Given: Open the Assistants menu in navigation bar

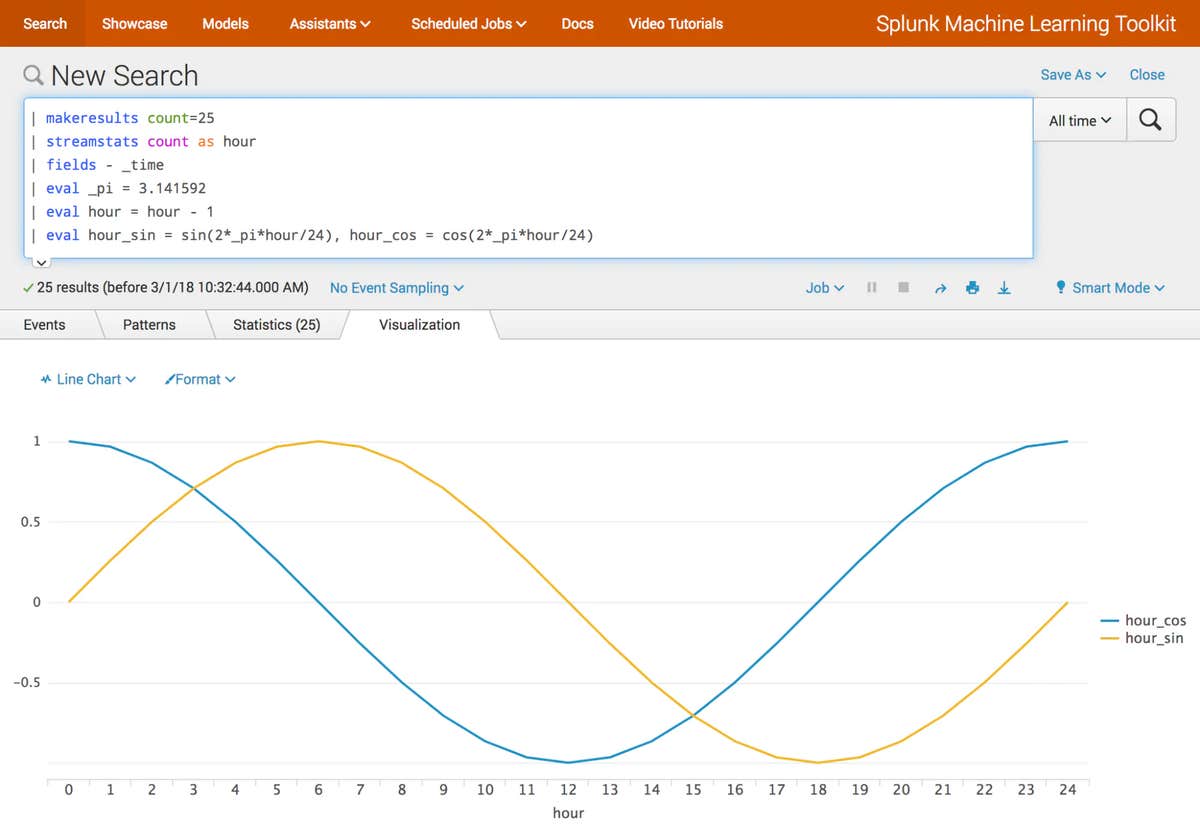Looking at the screenshot, I should (x=329, y=23).
